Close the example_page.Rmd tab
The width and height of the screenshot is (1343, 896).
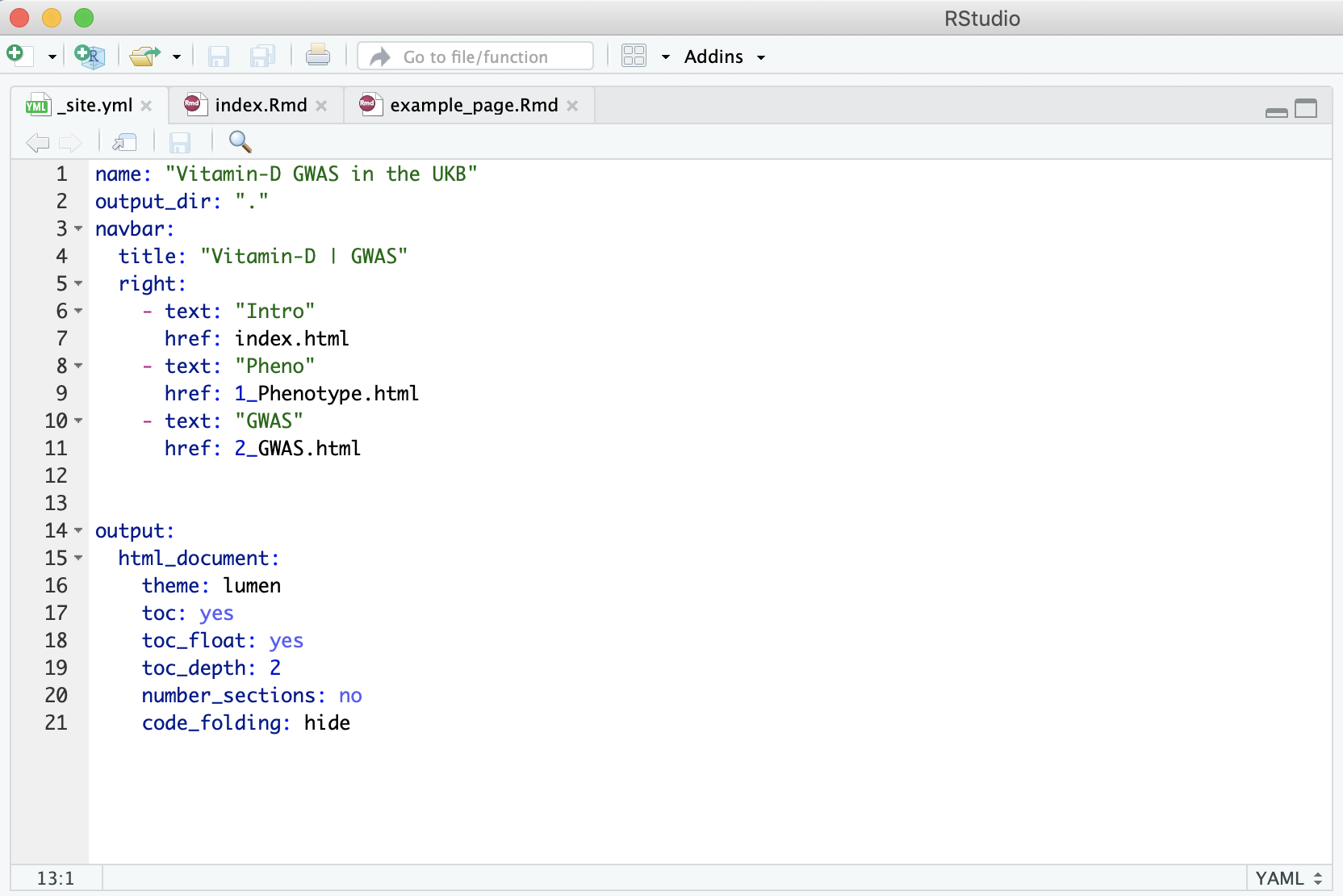572,106
